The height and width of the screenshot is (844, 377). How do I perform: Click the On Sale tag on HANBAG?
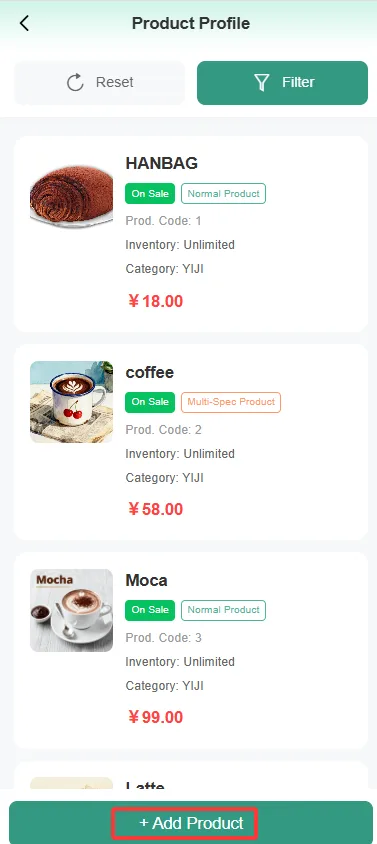(x=150, y=194)
